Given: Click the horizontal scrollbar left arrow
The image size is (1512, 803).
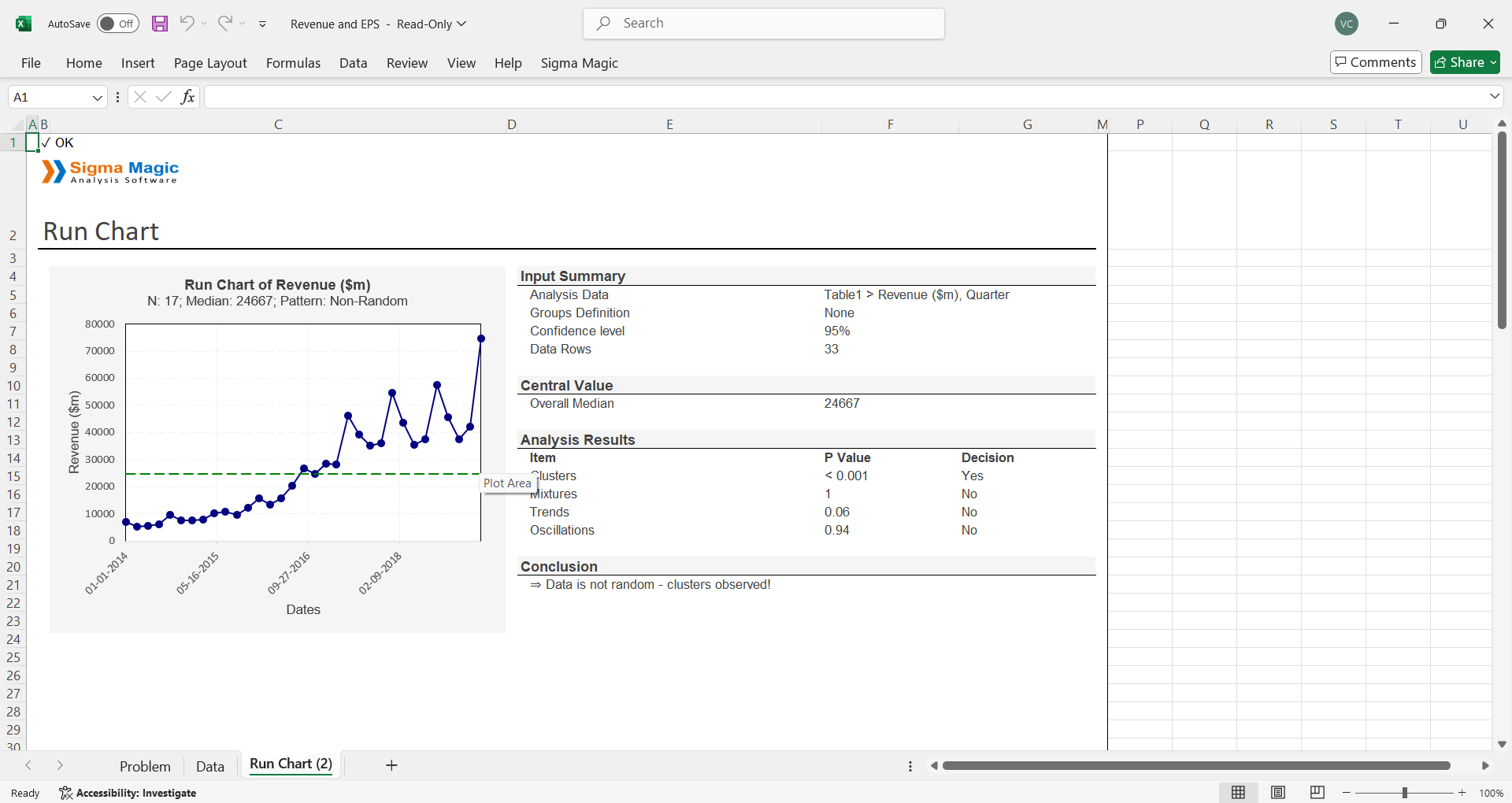Looking at the screenshot, I should 934,765.
